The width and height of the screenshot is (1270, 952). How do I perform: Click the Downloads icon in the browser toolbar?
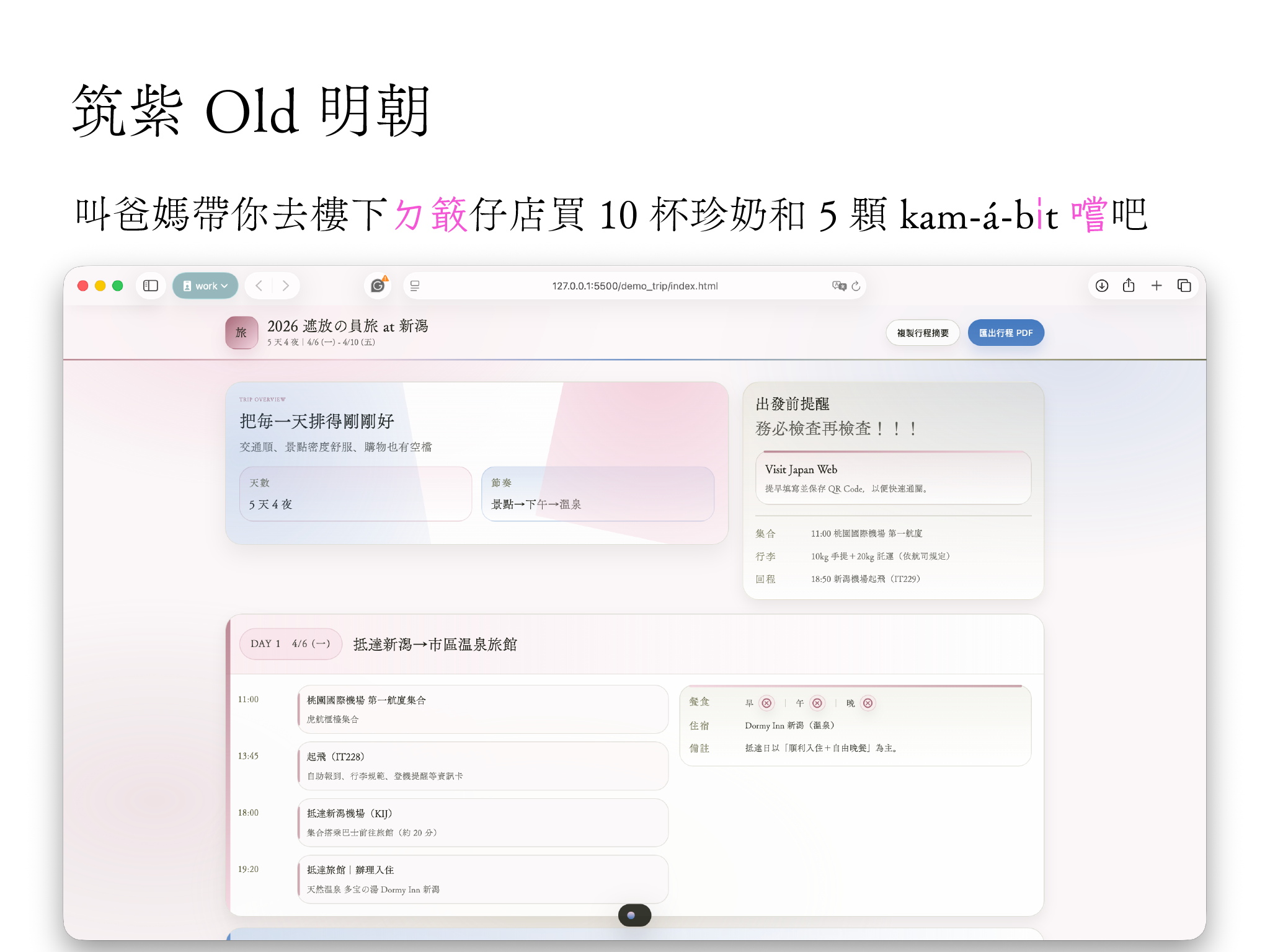click(x=1101, y=286)
